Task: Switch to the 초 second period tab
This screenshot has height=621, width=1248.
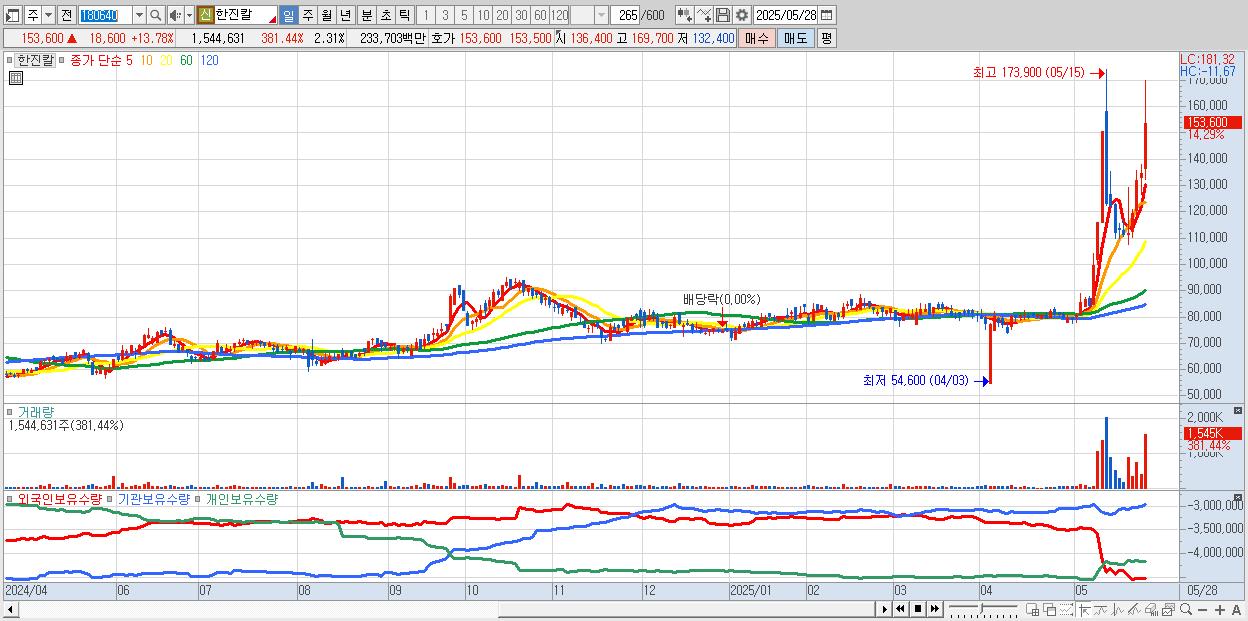Action: point(385,15)
